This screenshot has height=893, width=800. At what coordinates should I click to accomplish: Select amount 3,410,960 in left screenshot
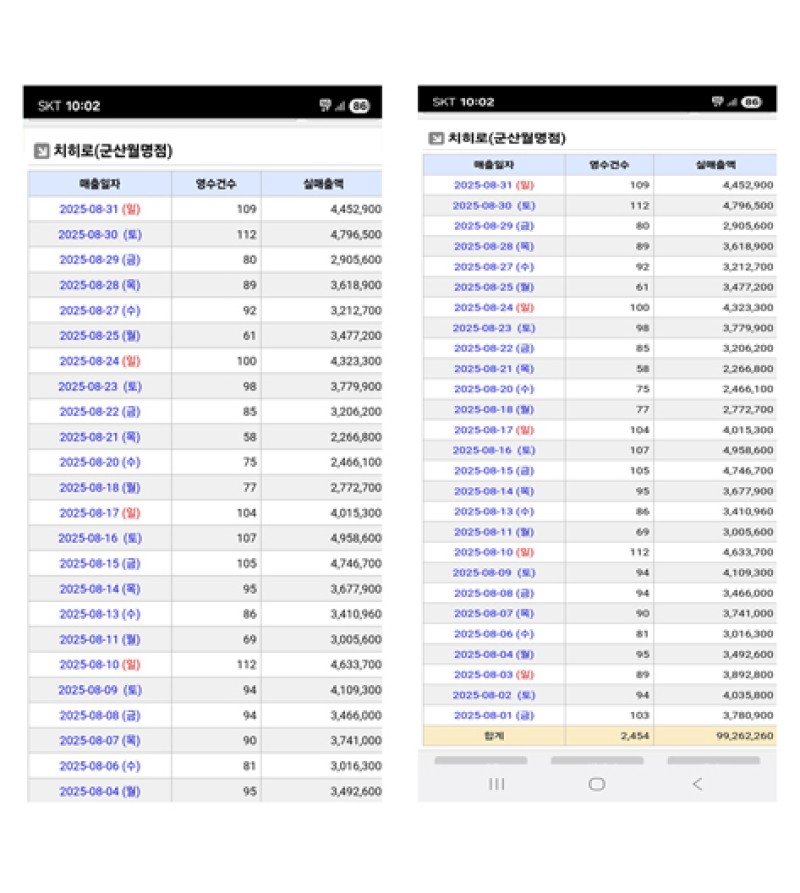[356, 614]
